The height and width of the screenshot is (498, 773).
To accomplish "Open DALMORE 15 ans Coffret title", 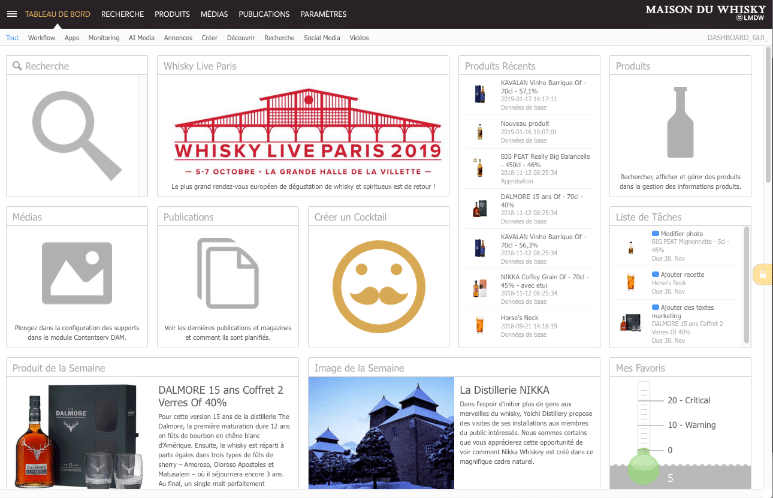I will click(x=221, y=396).
